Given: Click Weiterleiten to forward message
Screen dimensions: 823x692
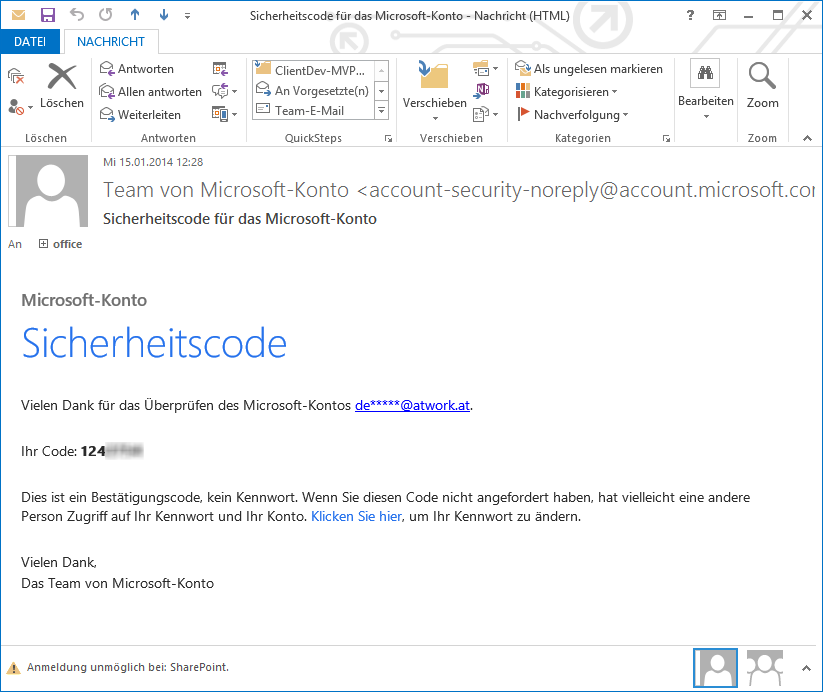Looking at the screenshot, I should click(x=140, y=114).
